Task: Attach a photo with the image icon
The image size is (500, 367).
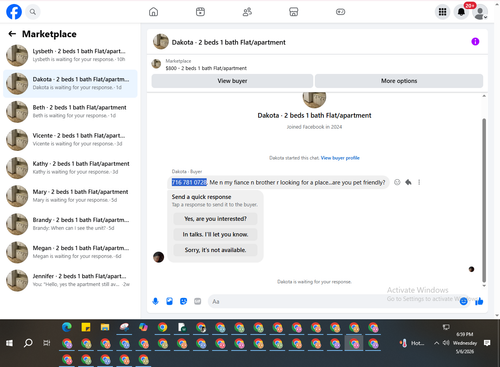Action: 169,302
